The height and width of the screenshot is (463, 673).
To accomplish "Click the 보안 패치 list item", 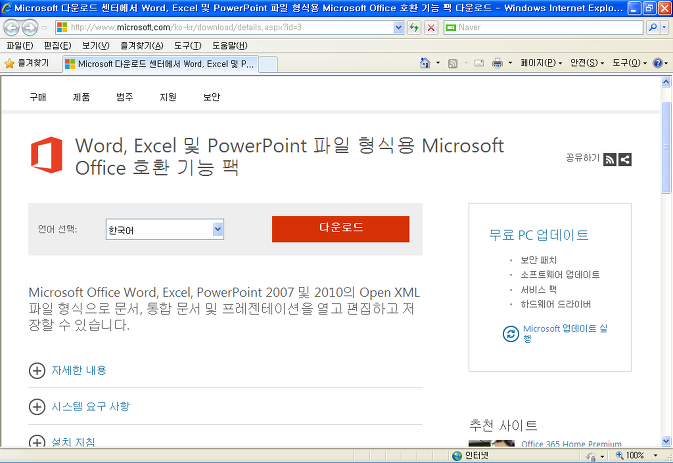I will pos(538,260).
